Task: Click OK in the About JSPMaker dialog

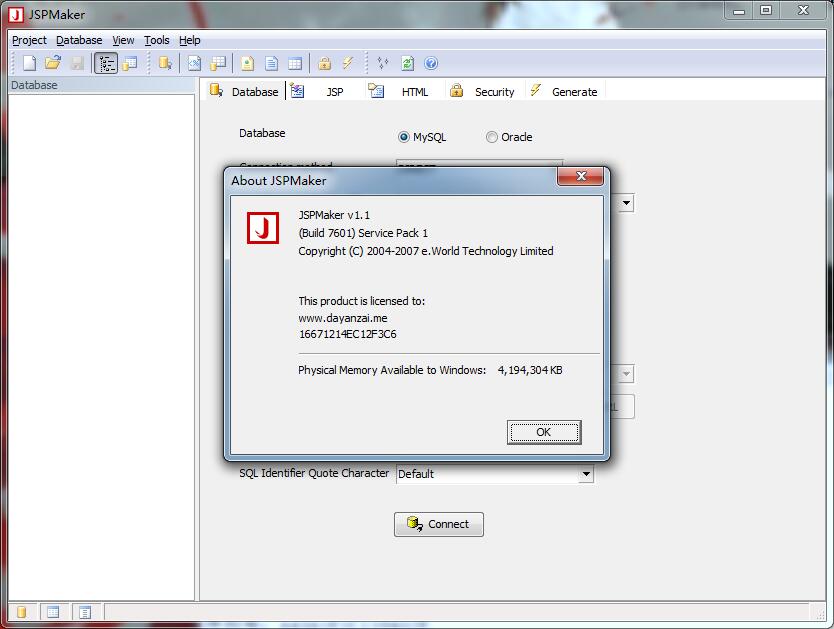Action: click(544, 432)
